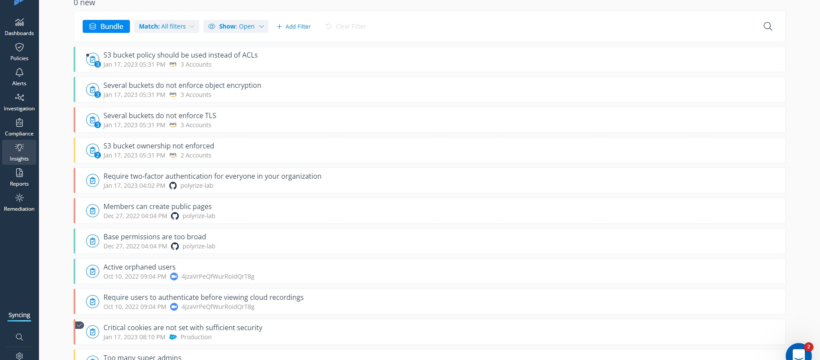Click GitHub icon on public pages row
This screenshot has height=360, width=820.
click(x=175, y=216)
